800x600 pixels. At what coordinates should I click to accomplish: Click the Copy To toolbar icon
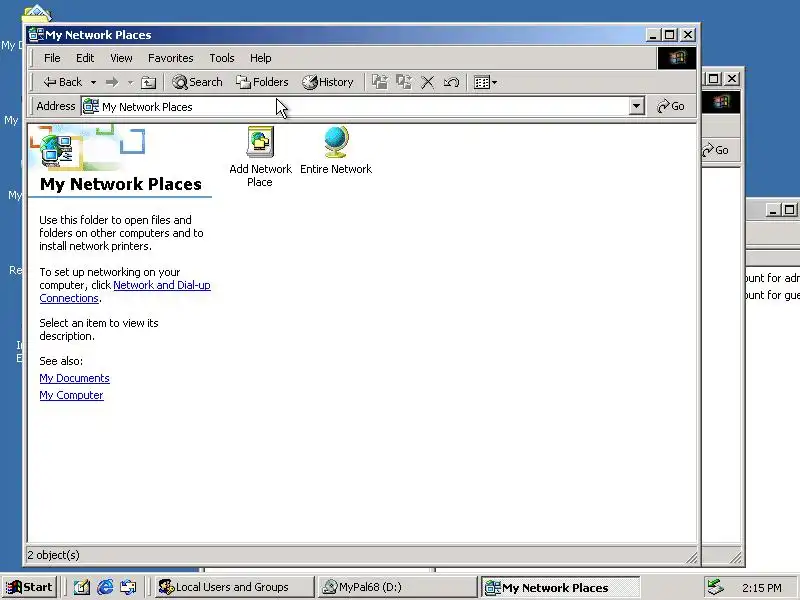pyautogui.click(x=404, y=82)
